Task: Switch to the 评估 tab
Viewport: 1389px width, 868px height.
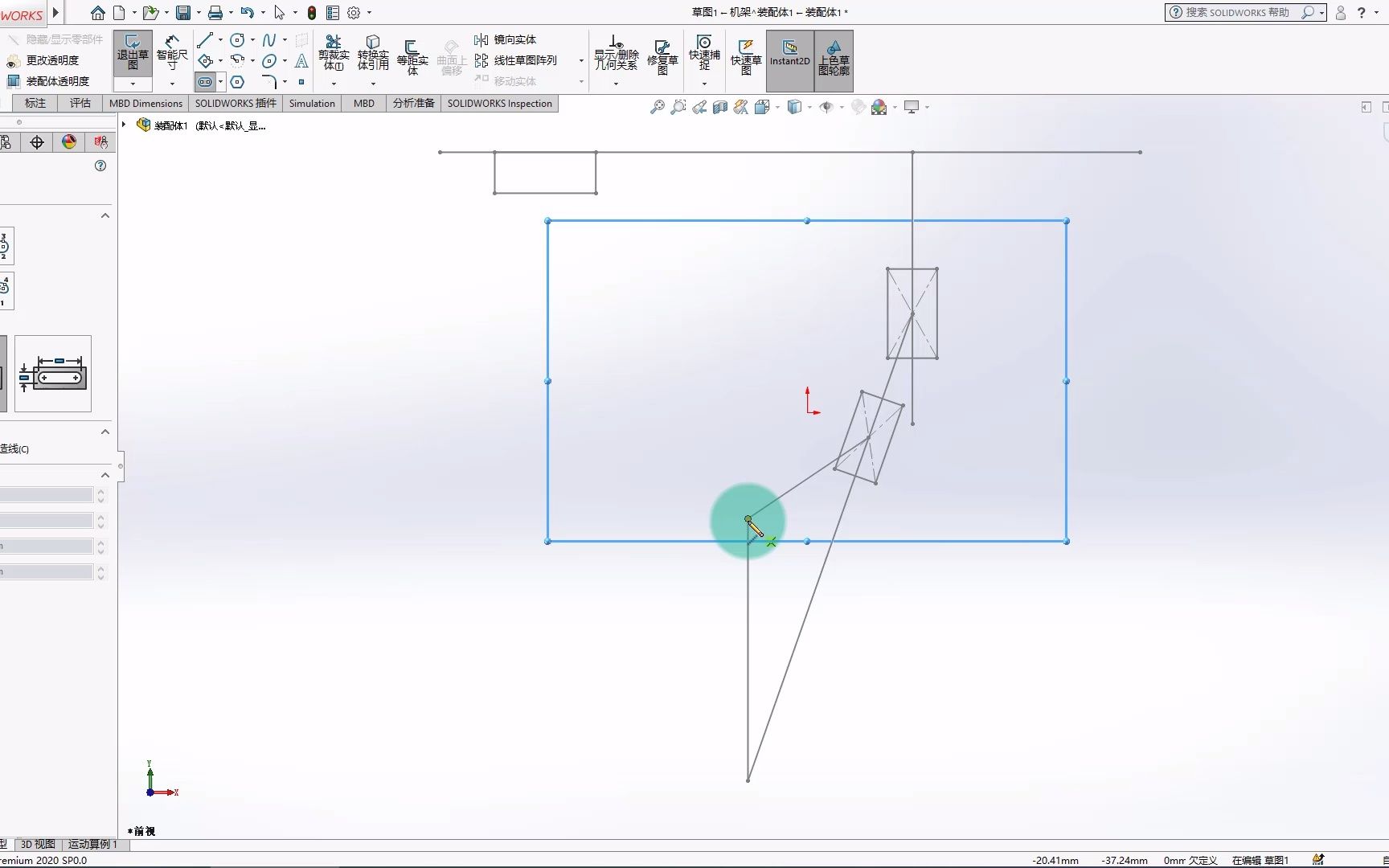Action: [80, 103]
